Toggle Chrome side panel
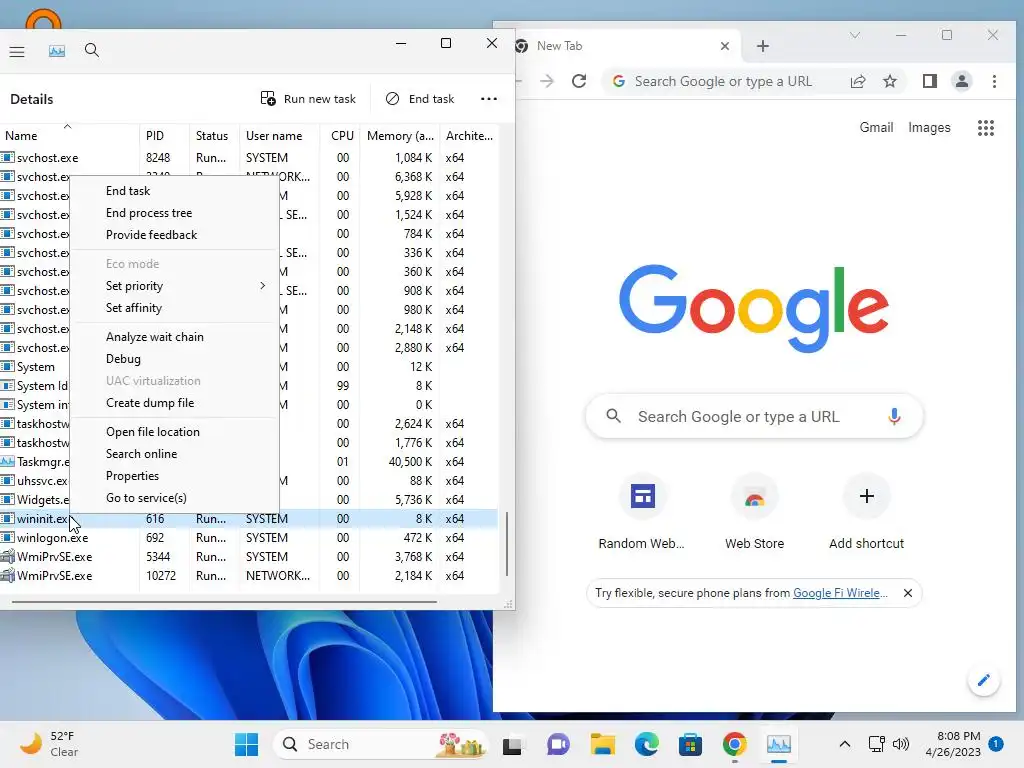The height and width of the screenshot is (768, 1024). (929, 81)
